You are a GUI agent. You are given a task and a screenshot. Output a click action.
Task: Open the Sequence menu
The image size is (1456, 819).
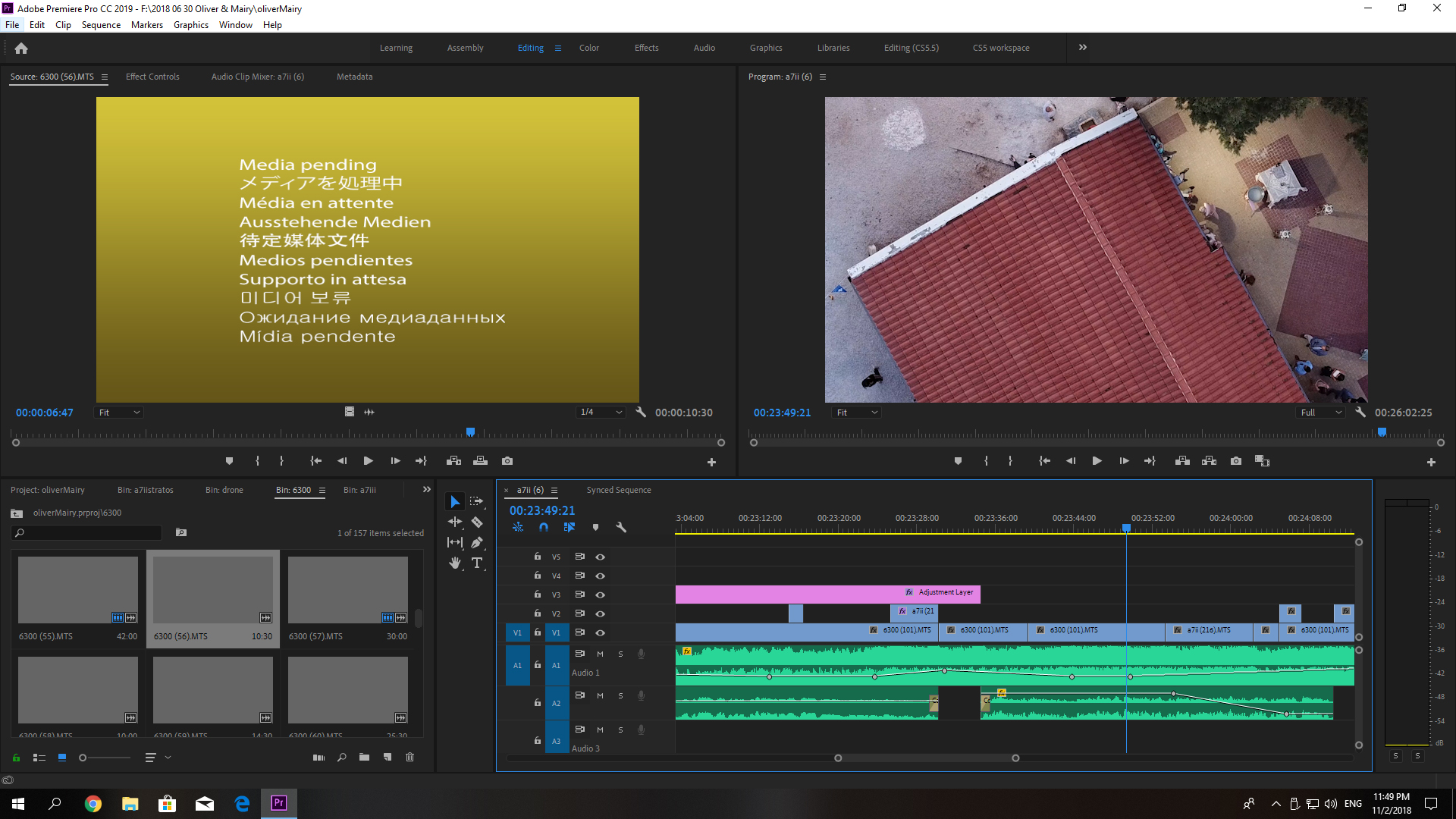pyautogui.click(x=101, y=25)
